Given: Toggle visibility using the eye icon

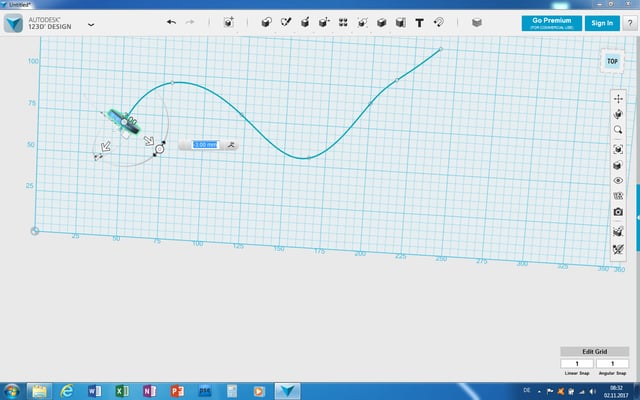Looking at the screenshot, I should (618, 180).
